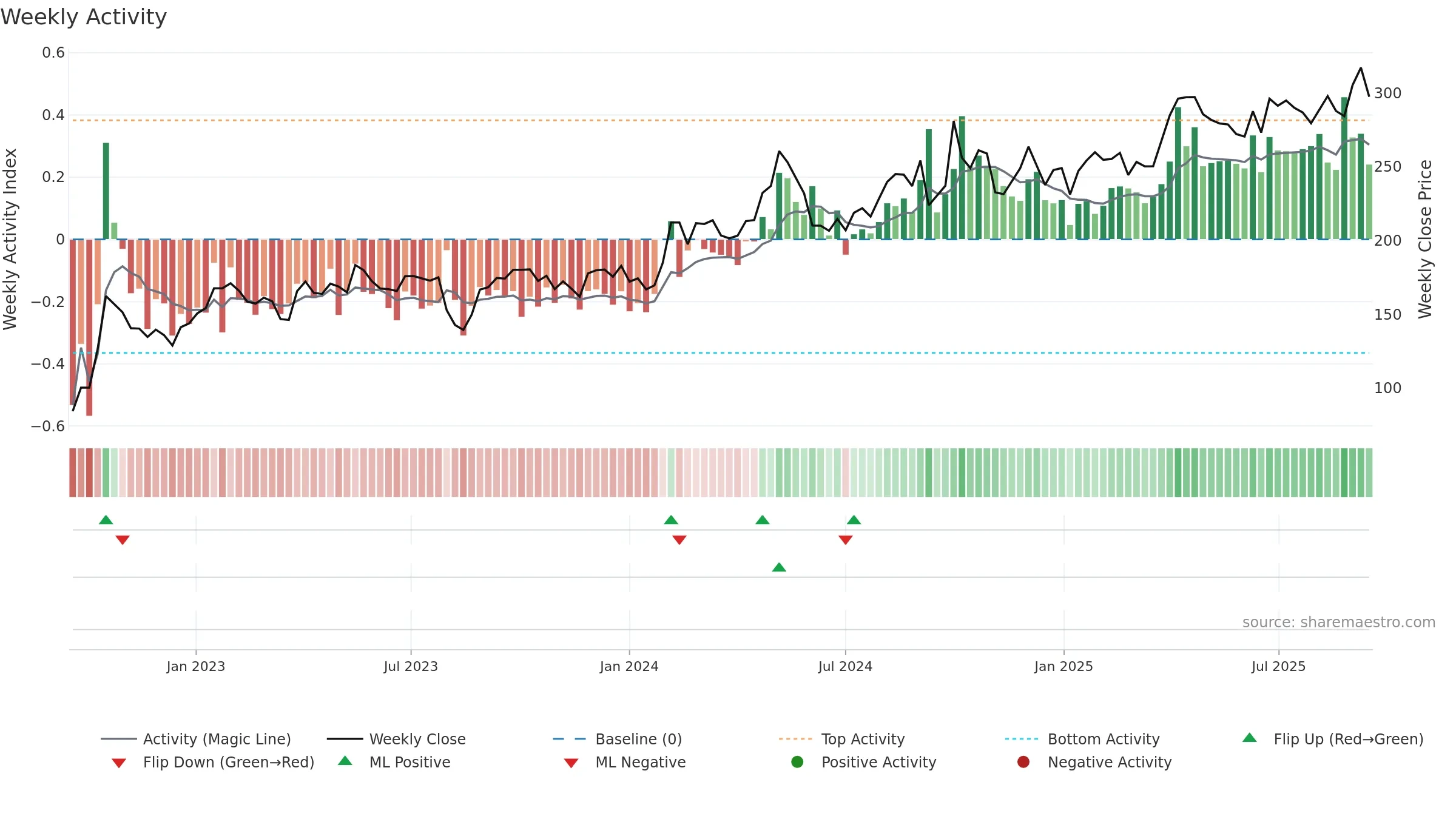Click the pink heatmap cell at Jul 2024
This screenshot has width=1456, height=819.
846,473
